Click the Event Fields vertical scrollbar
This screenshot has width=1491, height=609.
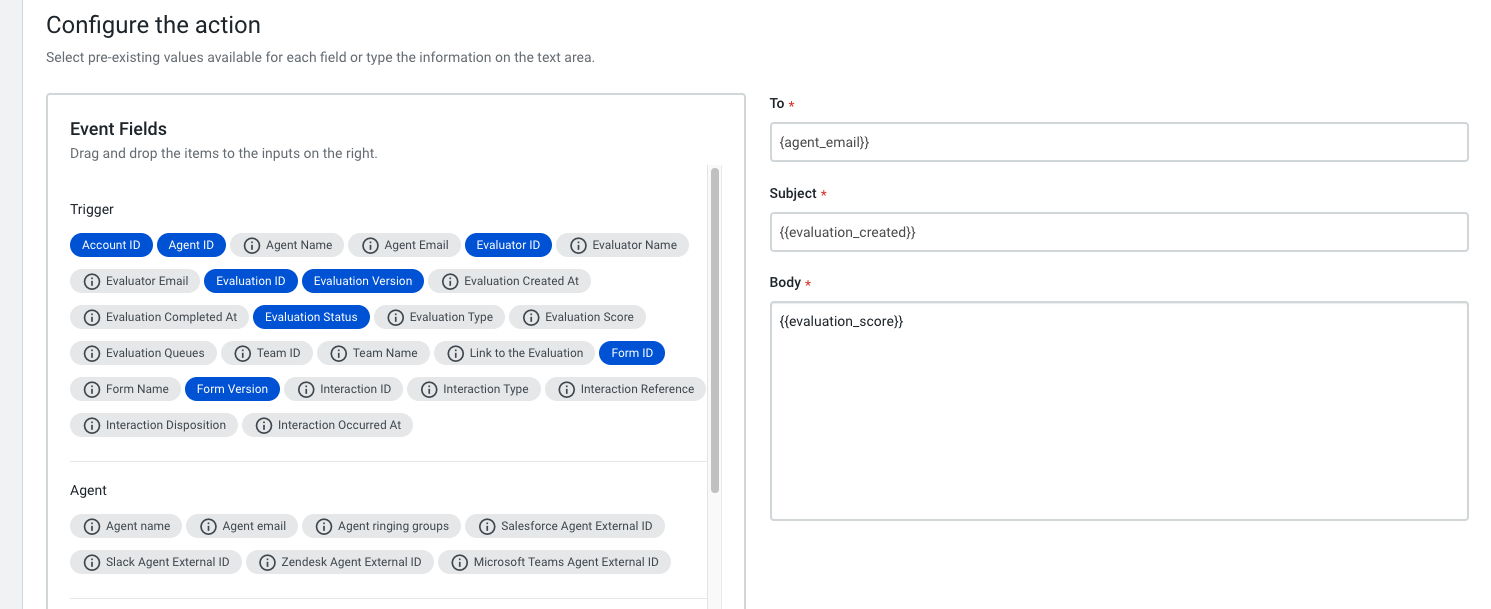click(x=715, y=330)
